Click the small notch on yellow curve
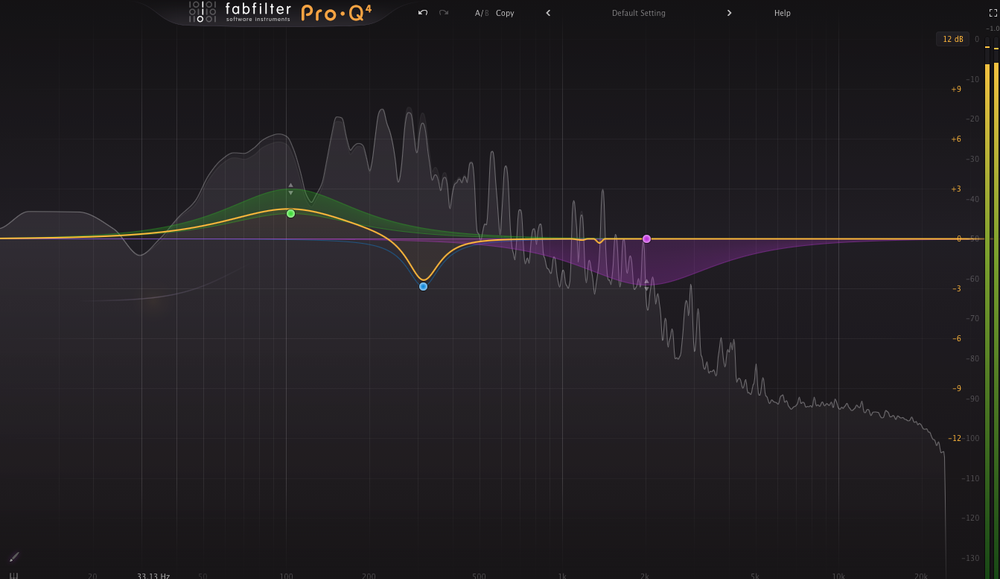 [x=599, y=241]
